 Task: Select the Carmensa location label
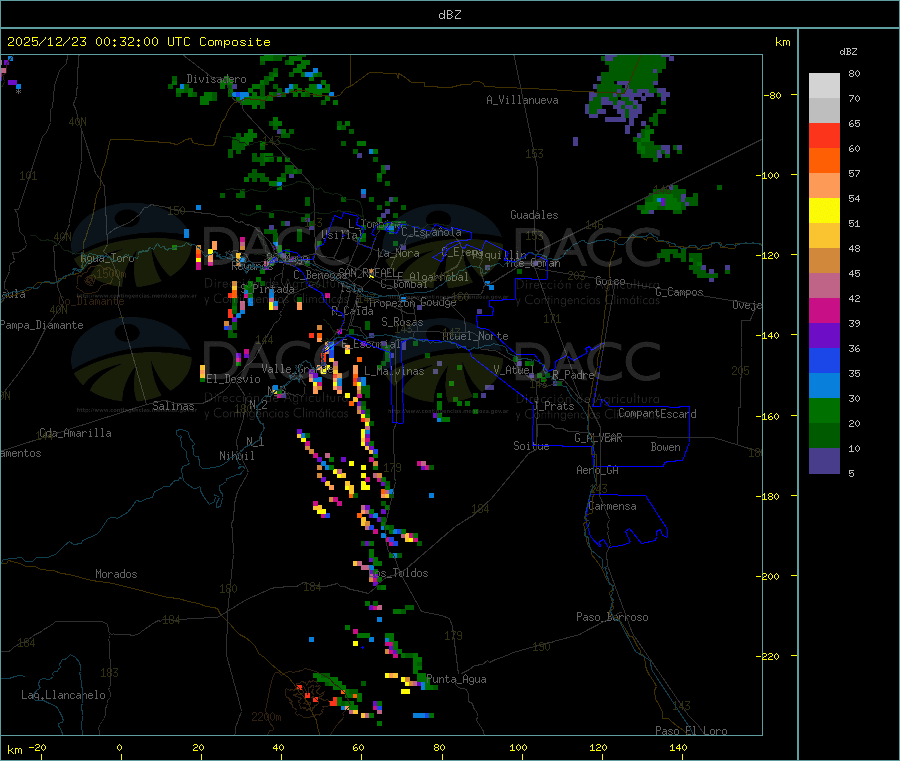point(612,506)
